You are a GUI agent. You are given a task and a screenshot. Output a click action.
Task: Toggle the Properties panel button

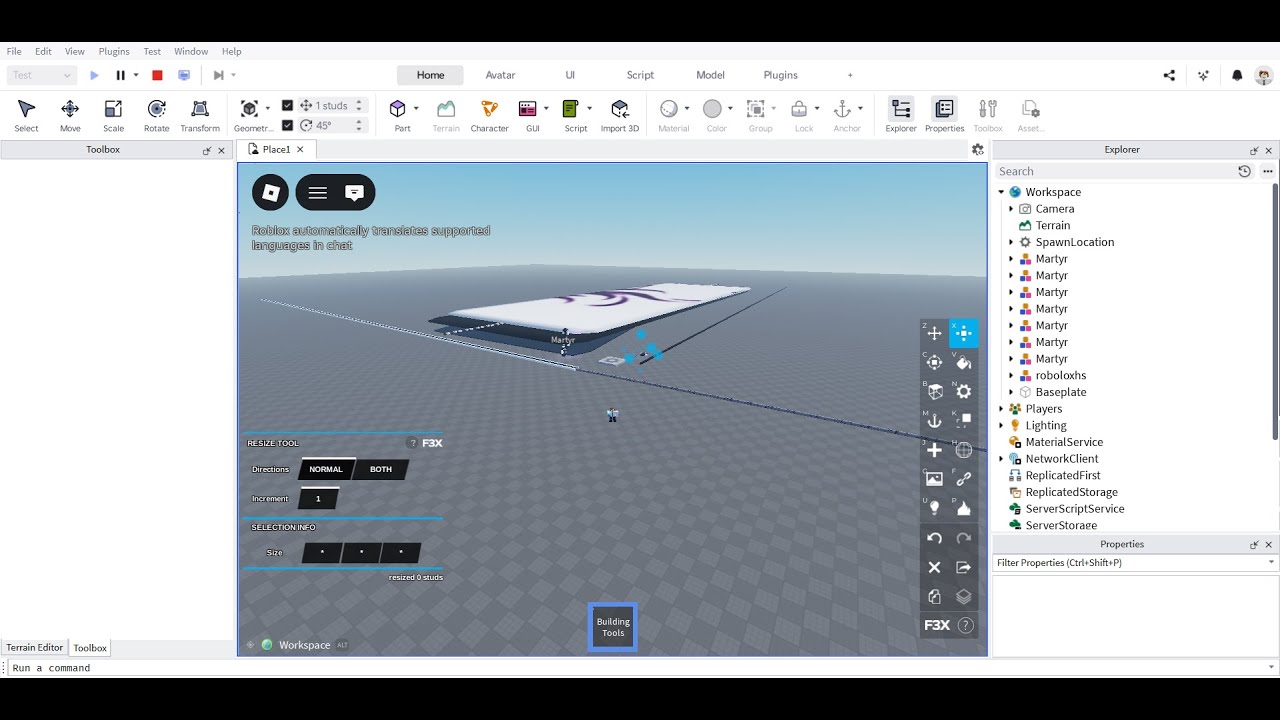click(x=944, y=115)
